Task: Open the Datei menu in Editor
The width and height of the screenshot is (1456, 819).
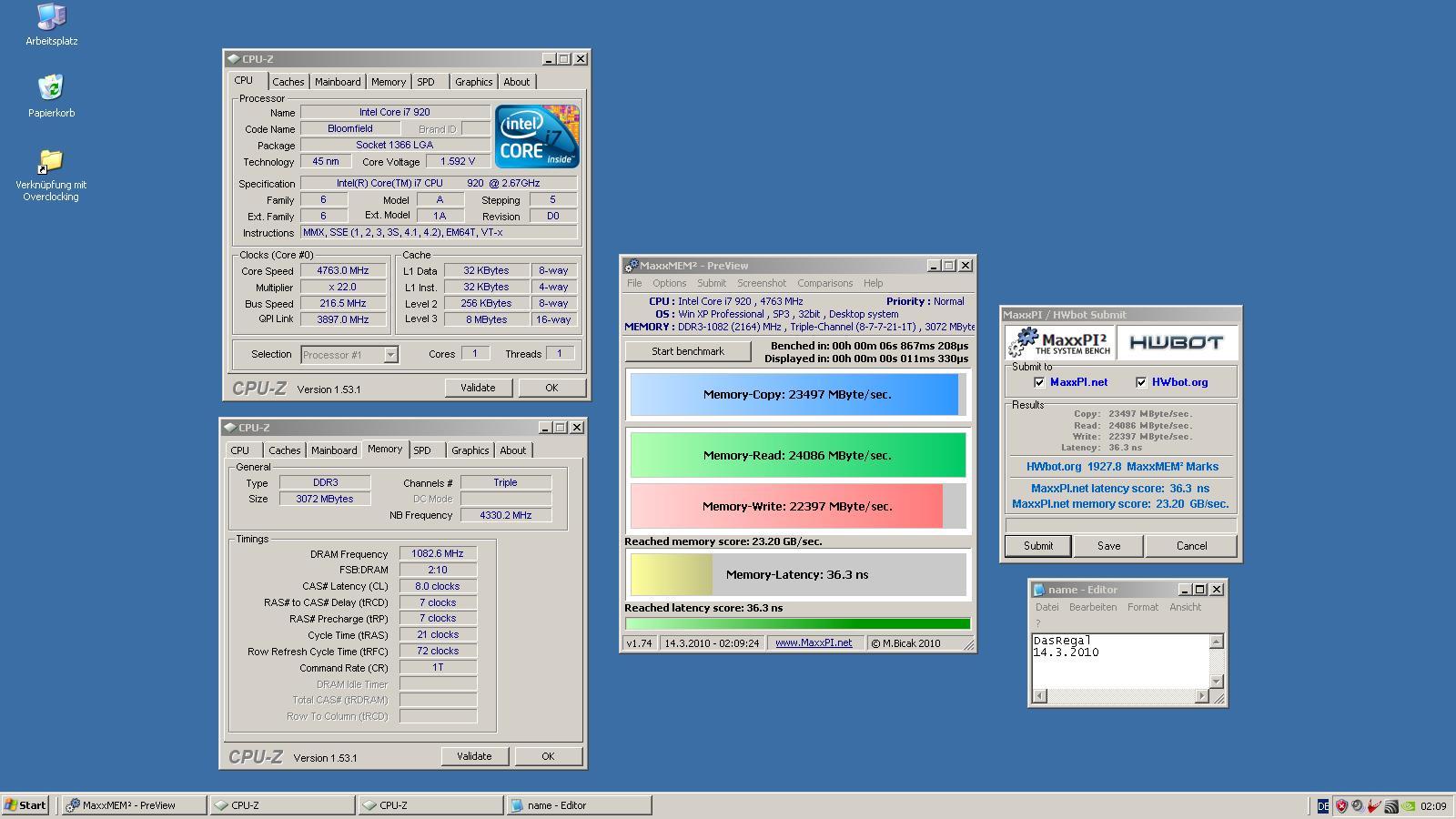Action: point(1047,607)
